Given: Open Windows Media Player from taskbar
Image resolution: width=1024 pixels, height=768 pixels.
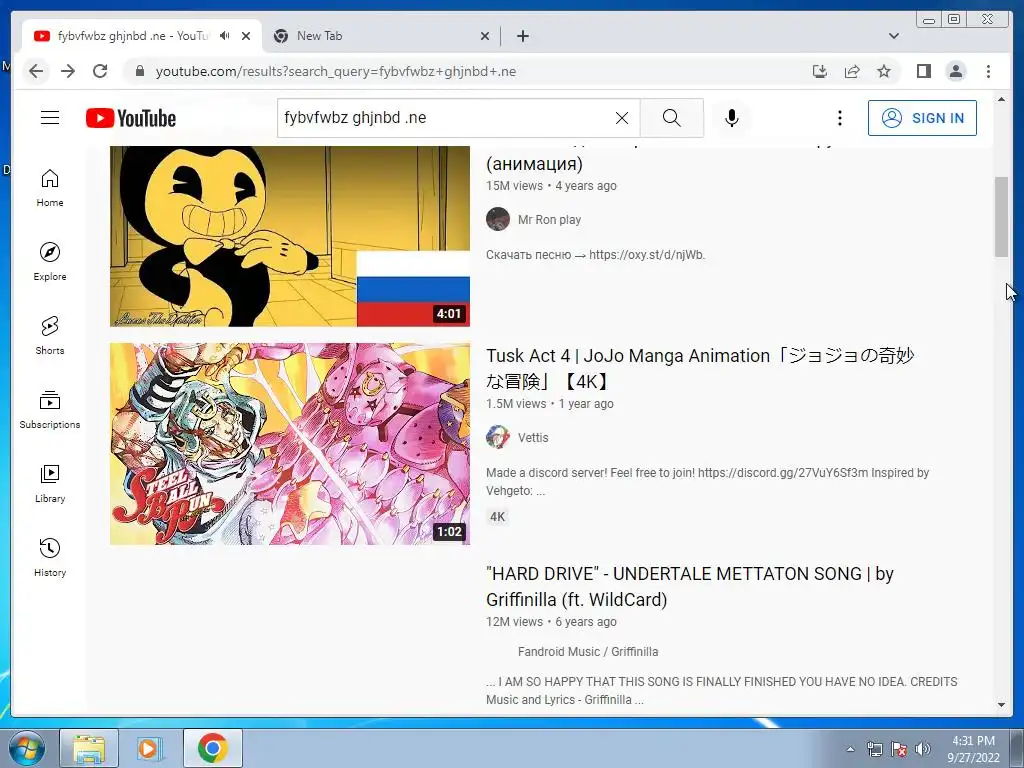Looking at the screenshot, I should (148, 748).
